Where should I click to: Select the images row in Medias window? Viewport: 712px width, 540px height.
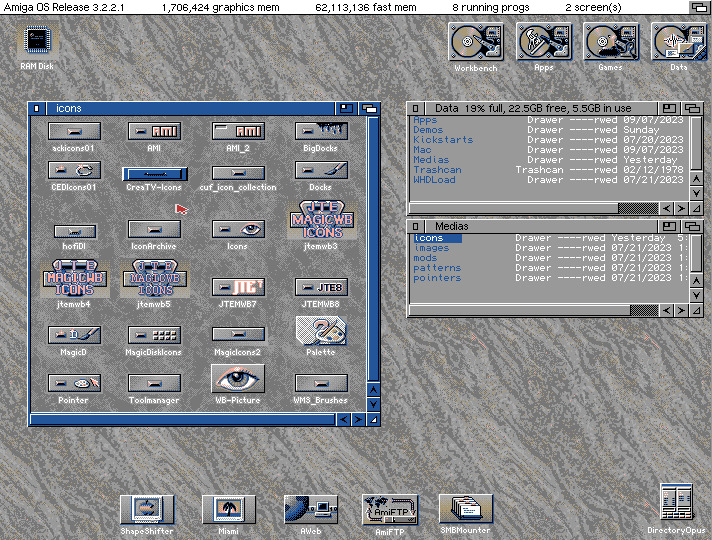click(x=550, y=248)
